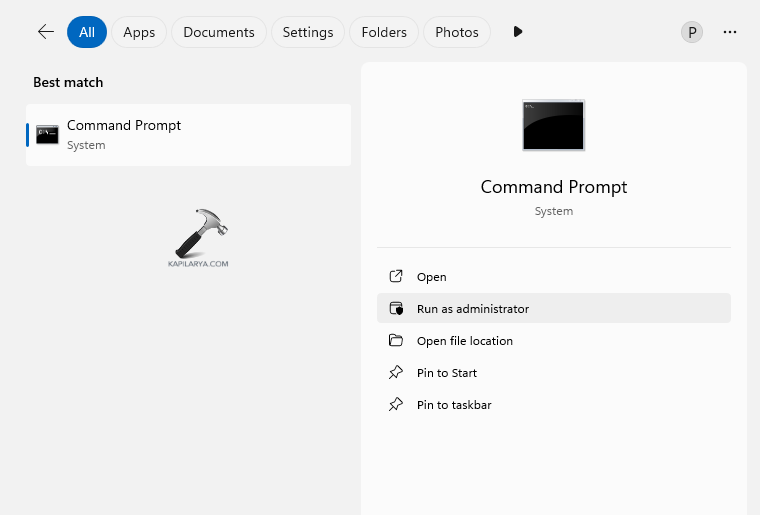This screenshot has width=760, height=515.
Task: Click the back arrow icon
Action: pos(45,32)
